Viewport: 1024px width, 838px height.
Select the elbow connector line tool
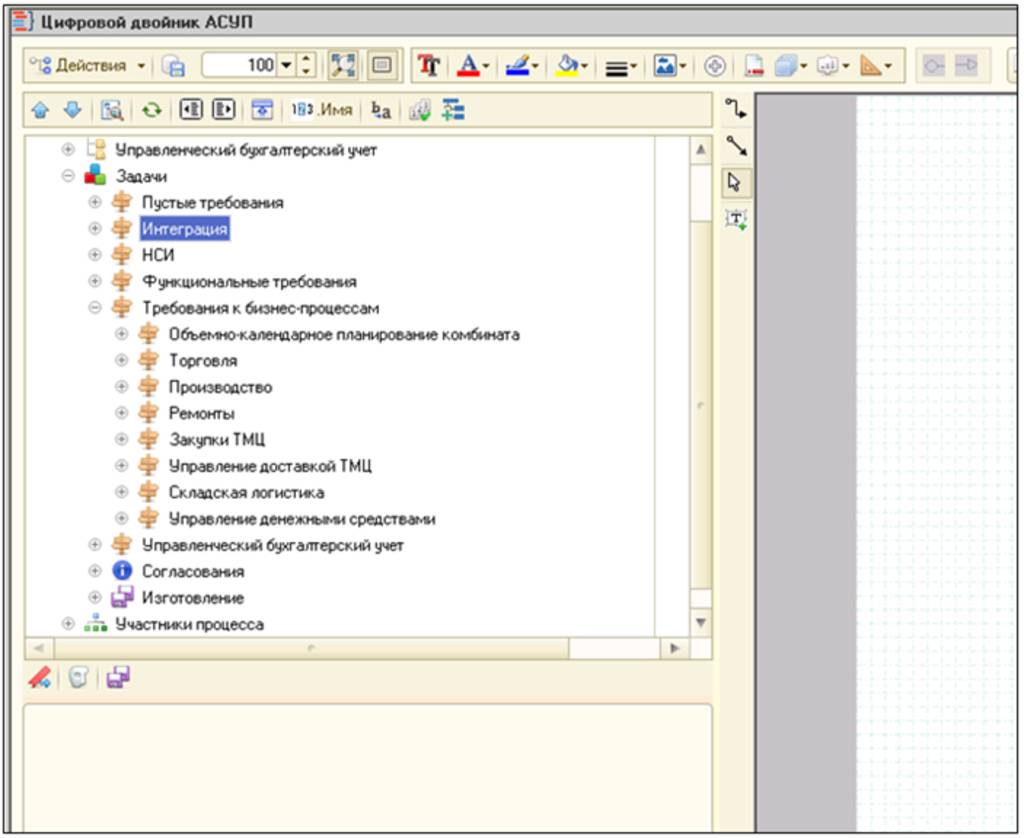(x=736, y=108)
